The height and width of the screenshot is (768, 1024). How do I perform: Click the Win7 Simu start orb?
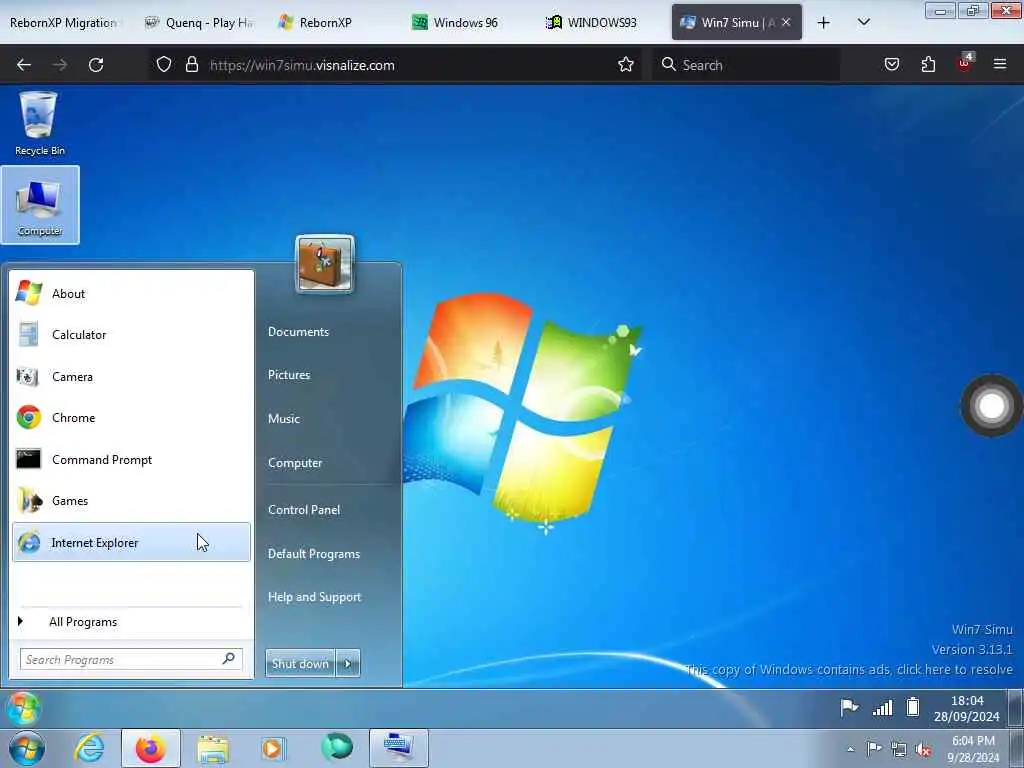[24, 708]
